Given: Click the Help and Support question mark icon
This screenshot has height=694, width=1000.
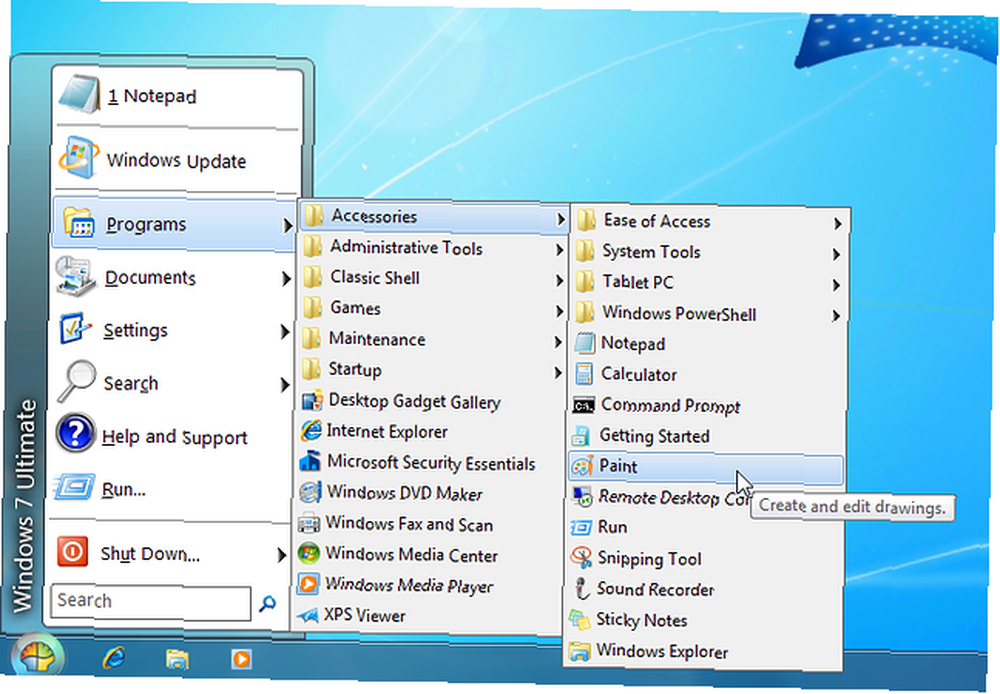Looking at the screenshot, I should point(75,434).
